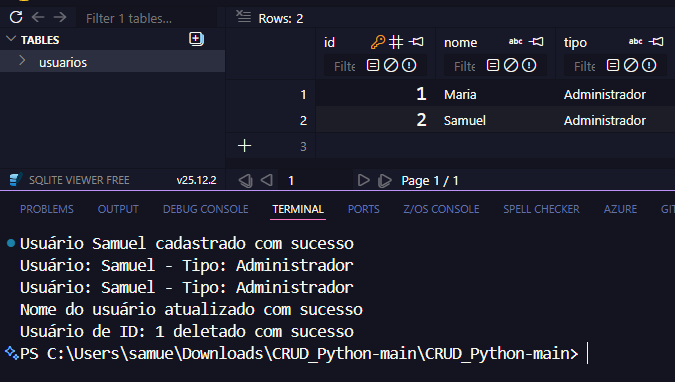Sort by the nome column header

[x=461, y=43]
